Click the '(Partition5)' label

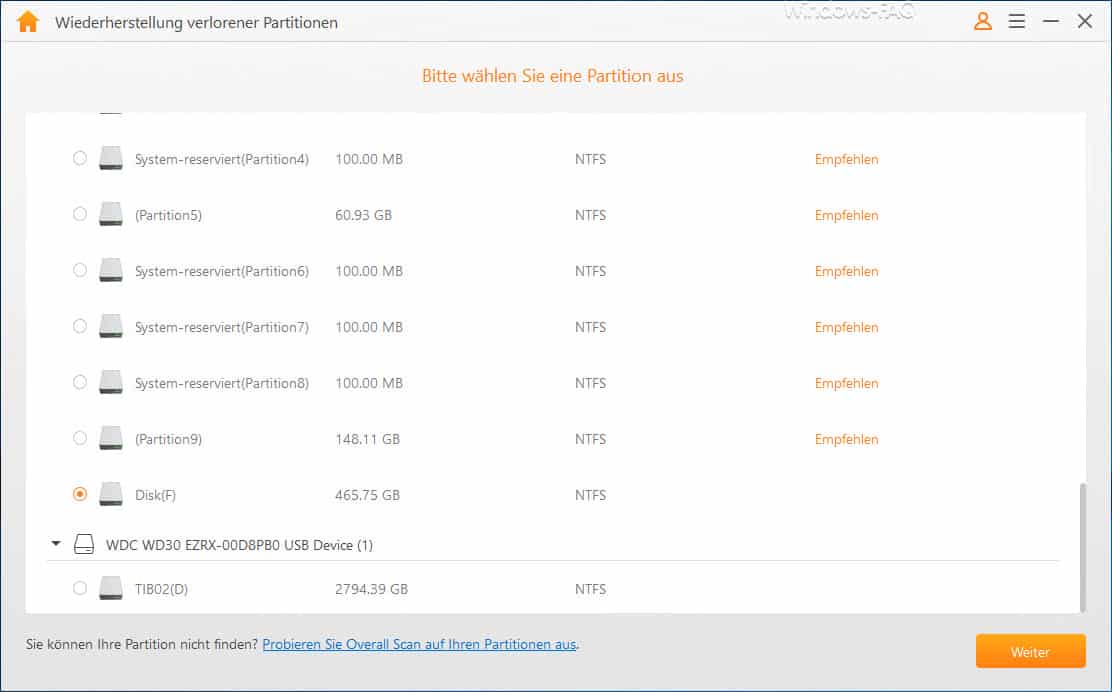pyautogui.click(x=168, y=215)
